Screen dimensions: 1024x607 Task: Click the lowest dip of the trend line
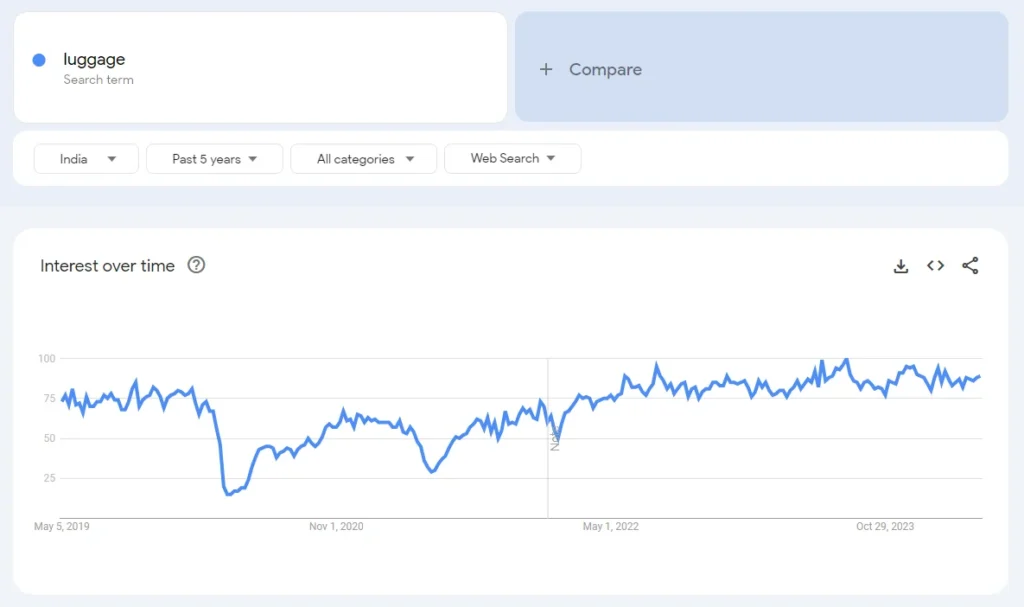pyautogui.click(x=229, y=494)
